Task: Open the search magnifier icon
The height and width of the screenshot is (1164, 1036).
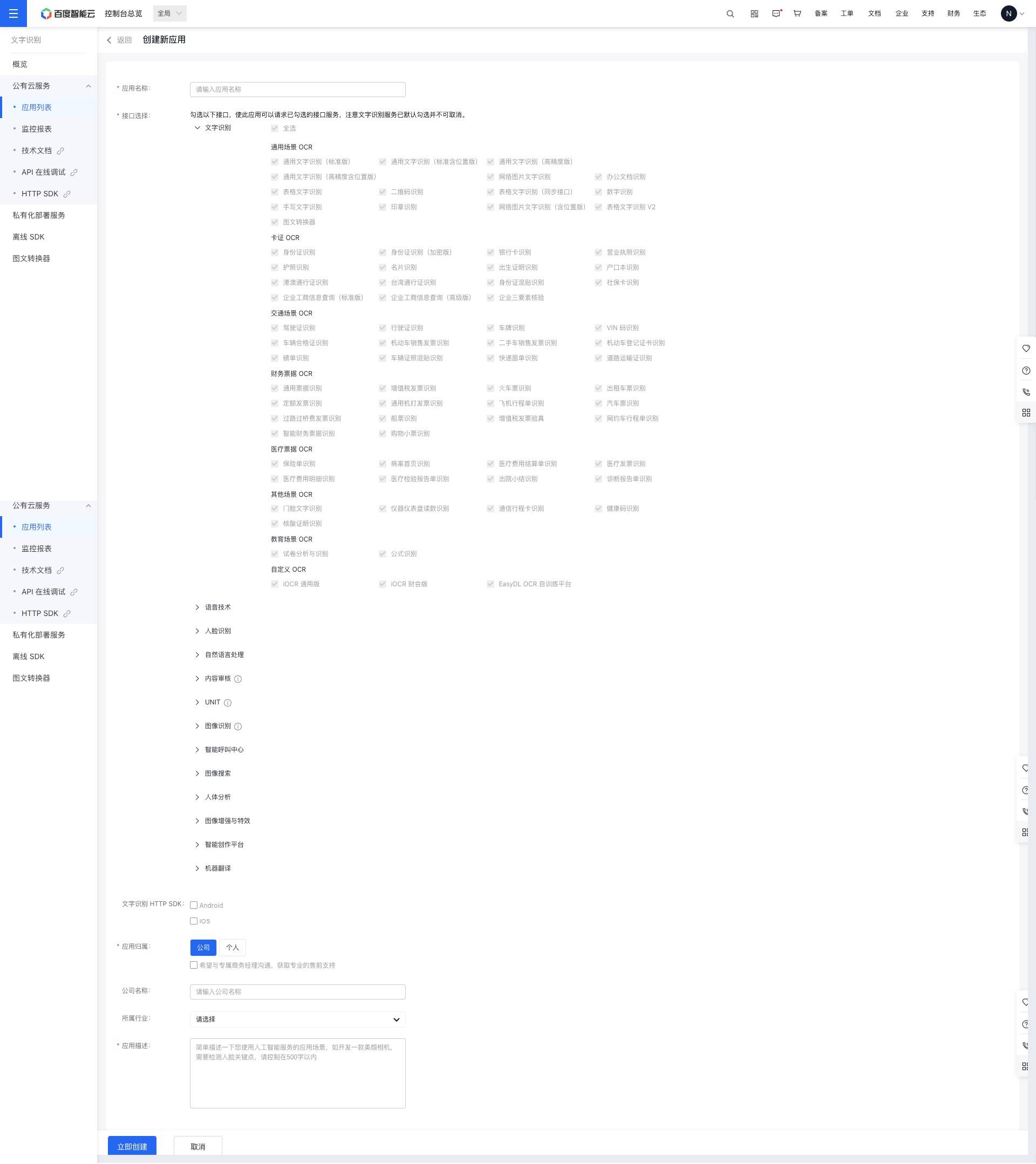Action: 730,13
